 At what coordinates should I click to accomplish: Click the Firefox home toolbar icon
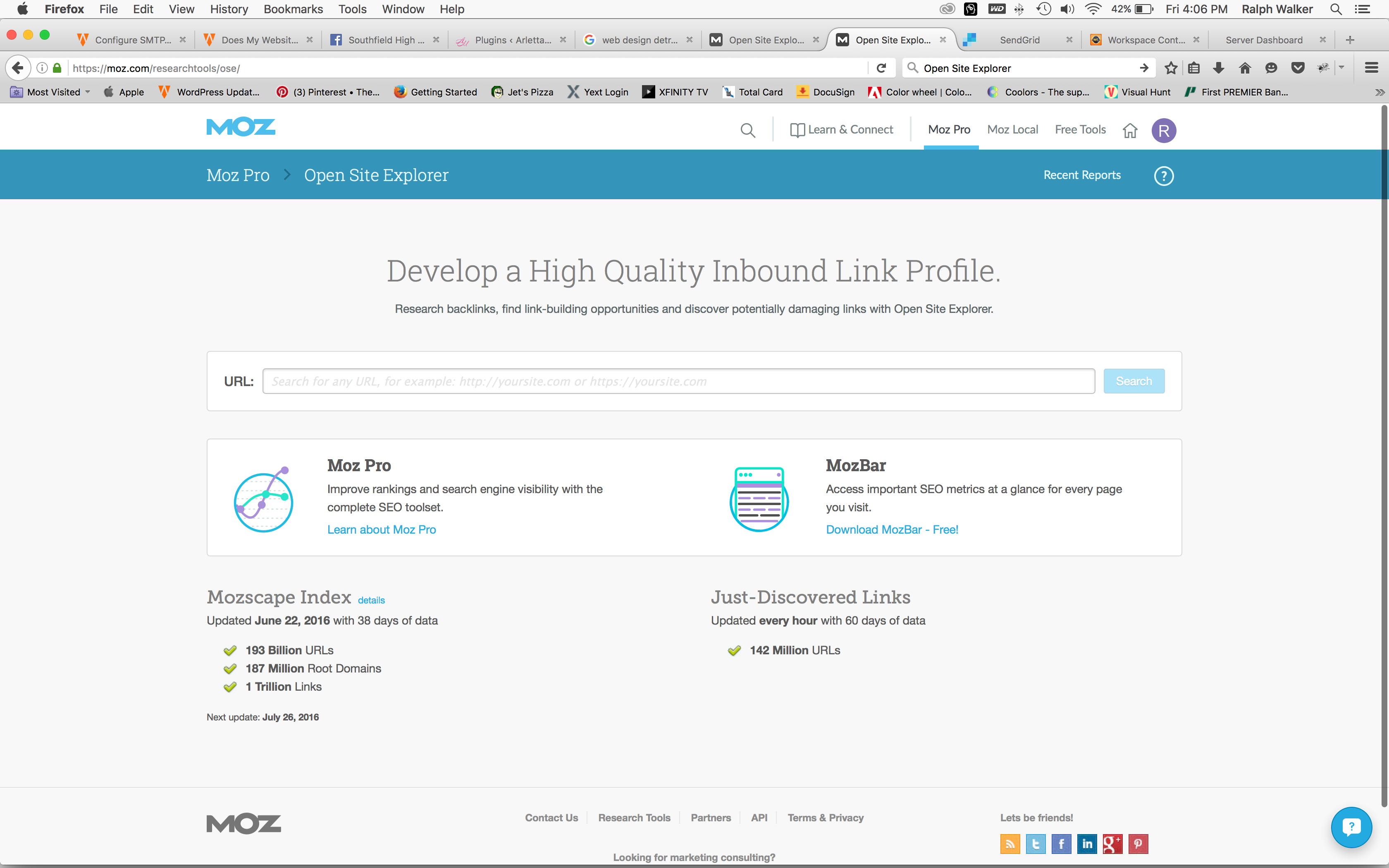pos(1245,68)
